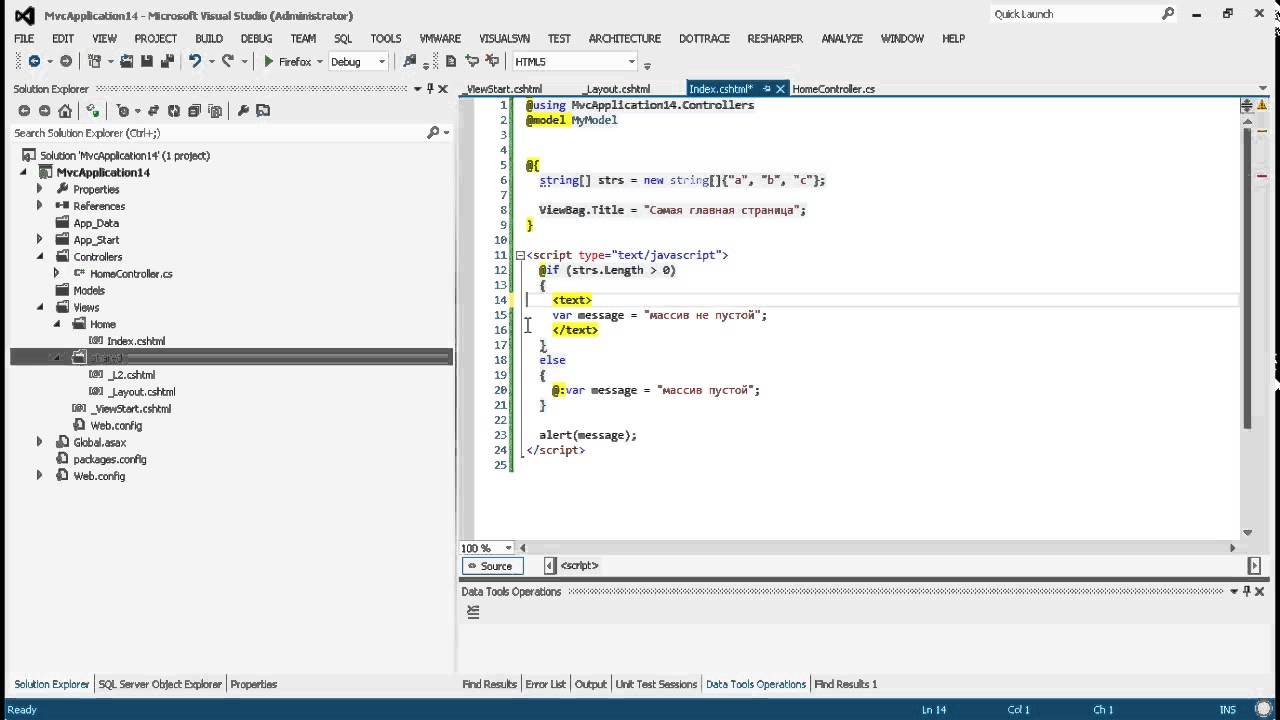Open the Output tab
The width and height of the screenshot is (1280, 720).
[591, 684]
